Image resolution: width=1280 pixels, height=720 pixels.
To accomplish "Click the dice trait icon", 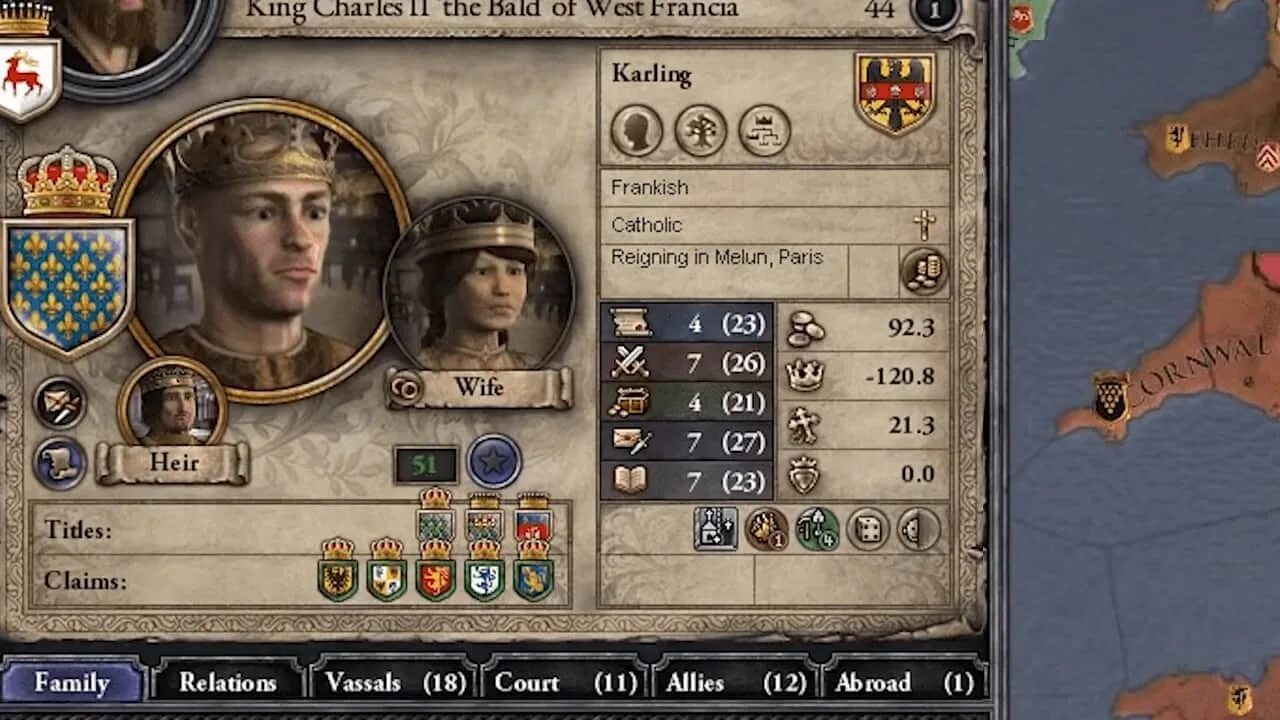I will pos(868,529).
